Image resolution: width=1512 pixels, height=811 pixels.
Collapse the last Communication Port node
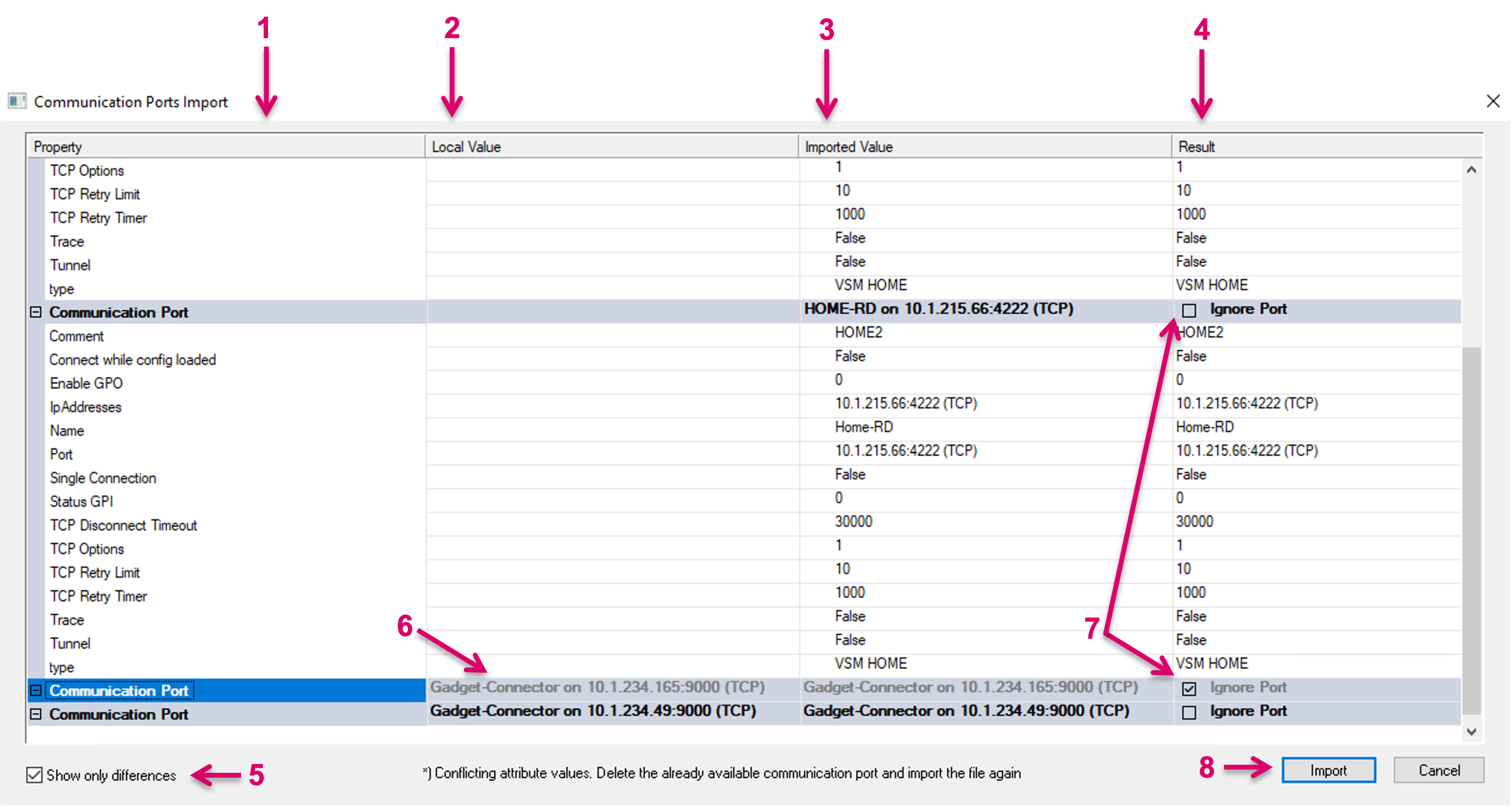coord(36,714)
